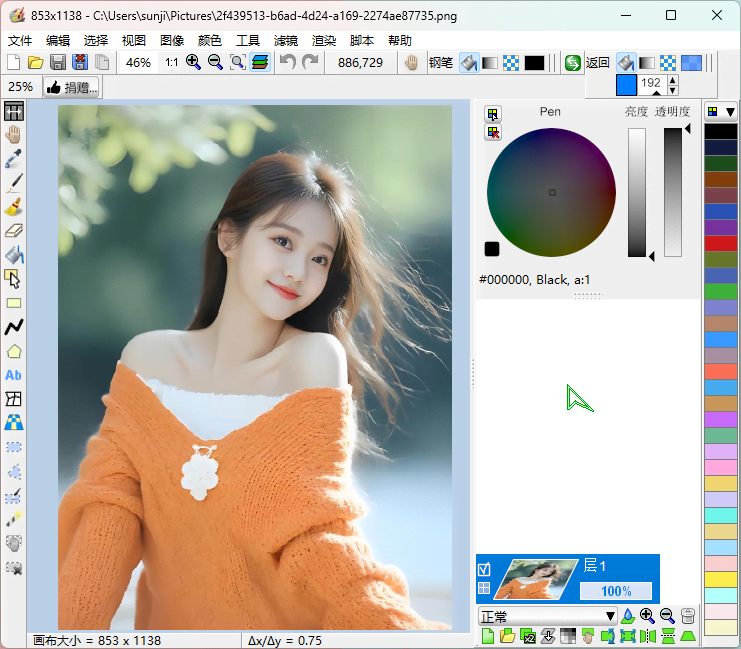Toggle back color gradient mode

click(647, 63)
